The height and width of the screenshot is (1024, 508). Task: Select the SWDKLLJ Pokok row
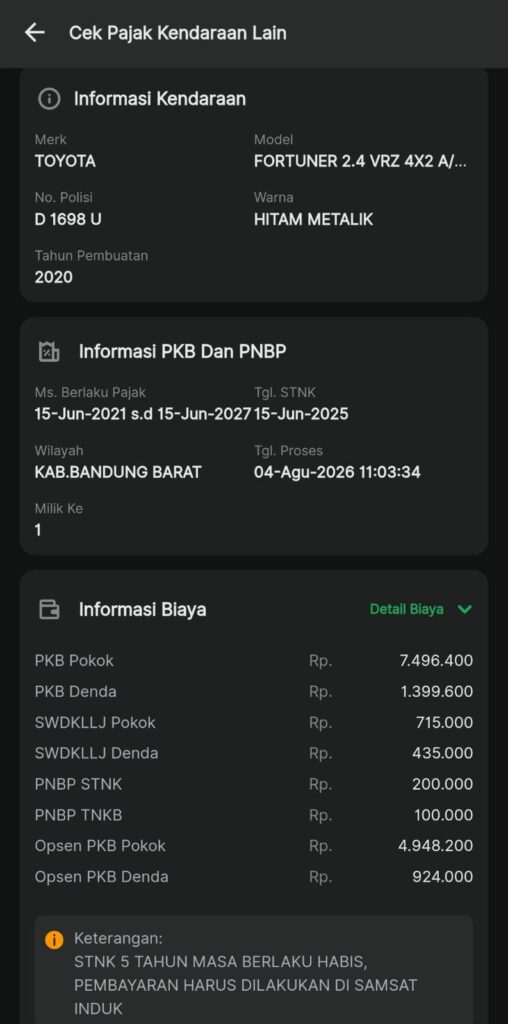[x=254, y=722]
